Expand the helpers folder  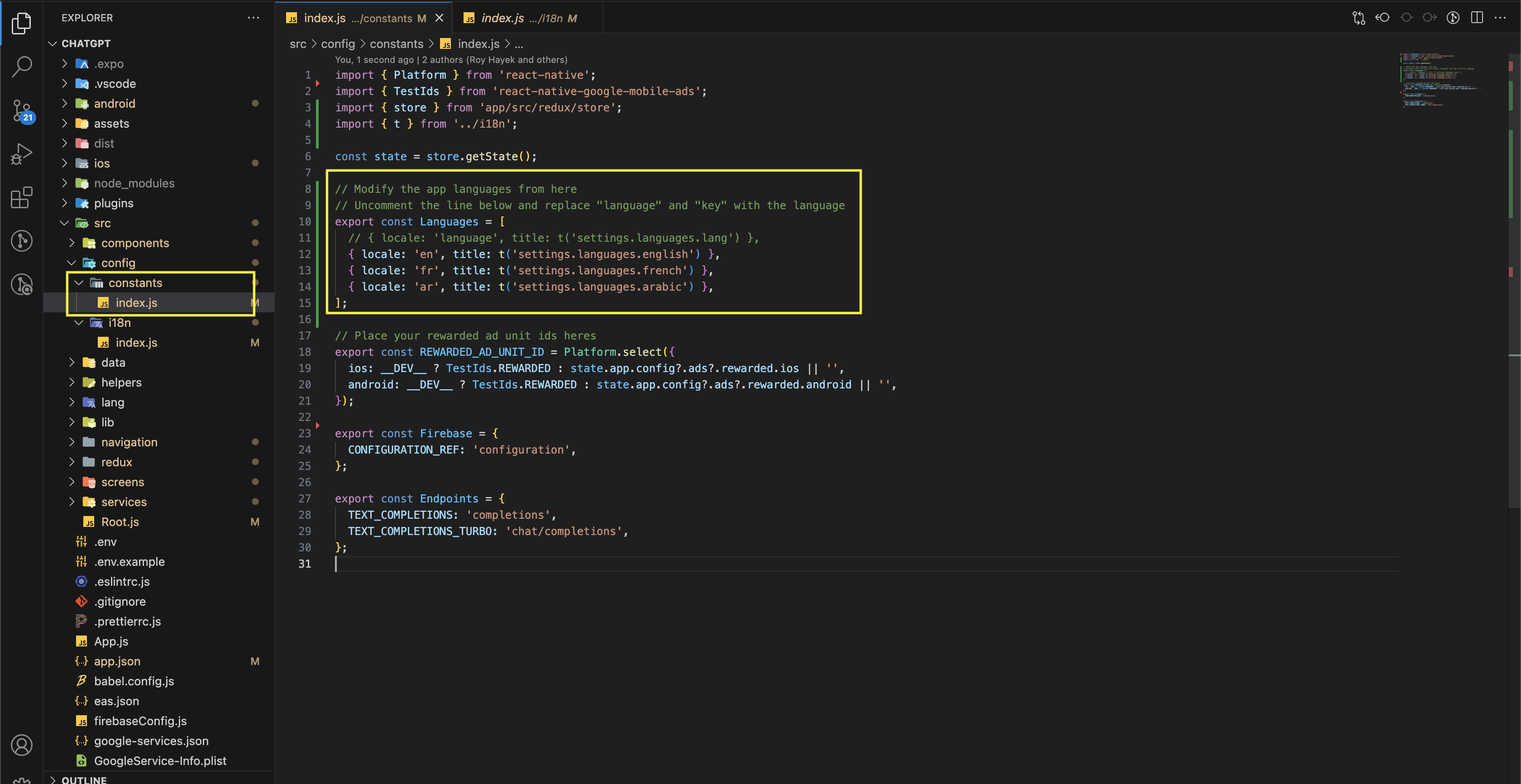click(159, 382)
